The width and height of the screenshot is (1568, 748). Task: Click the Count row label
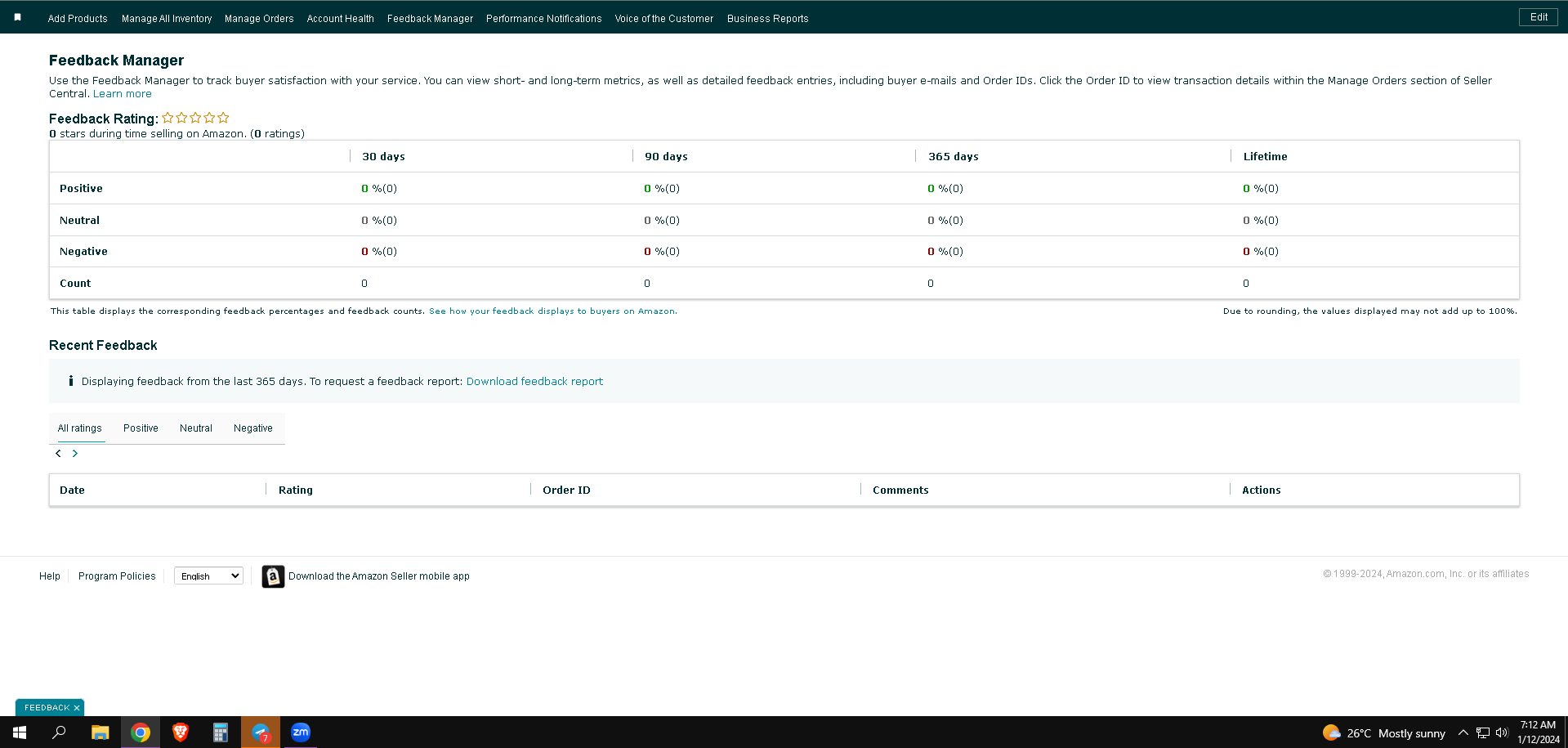point(75,284)
